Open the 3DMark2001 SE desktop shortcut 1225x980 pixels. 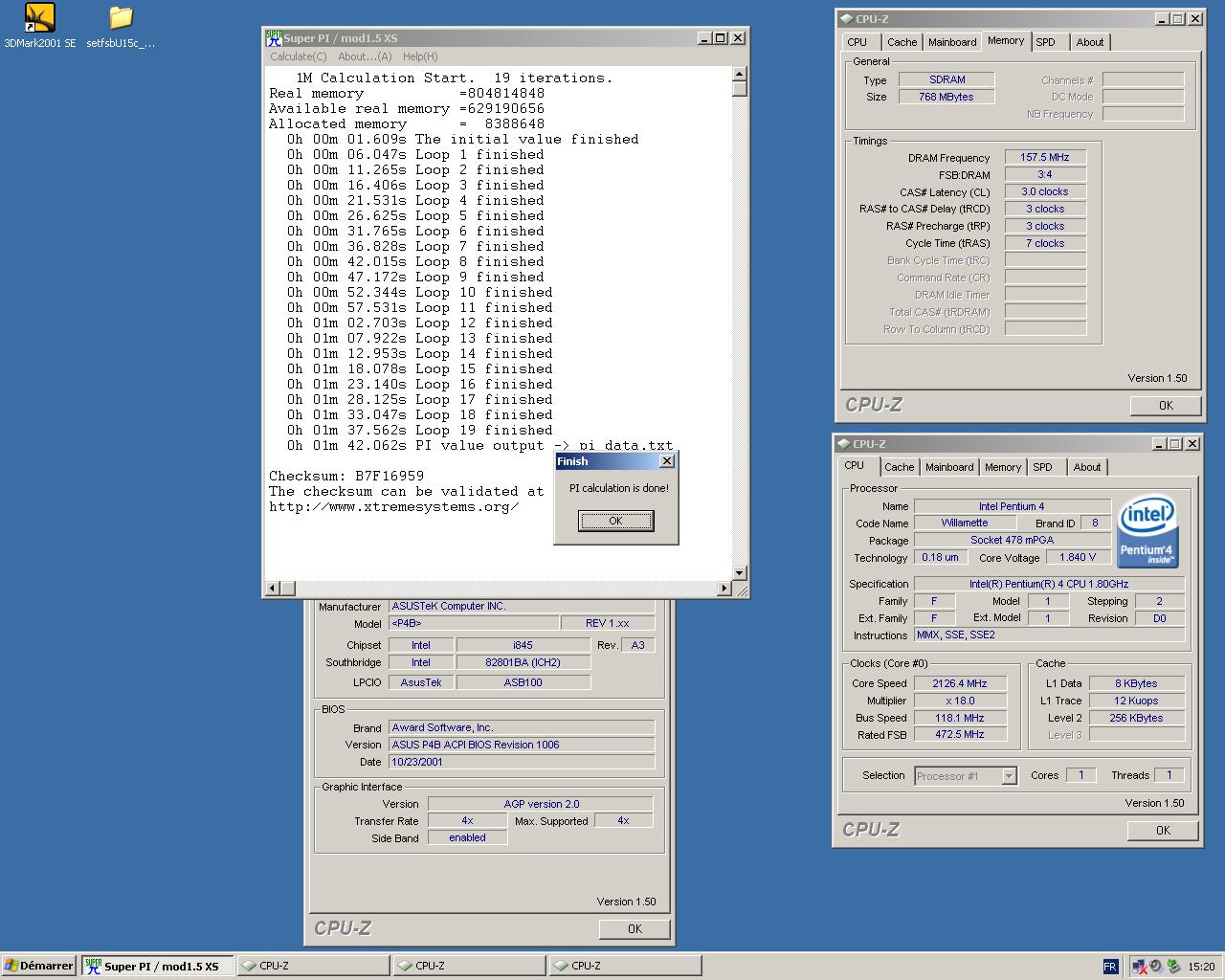(39, 26)
